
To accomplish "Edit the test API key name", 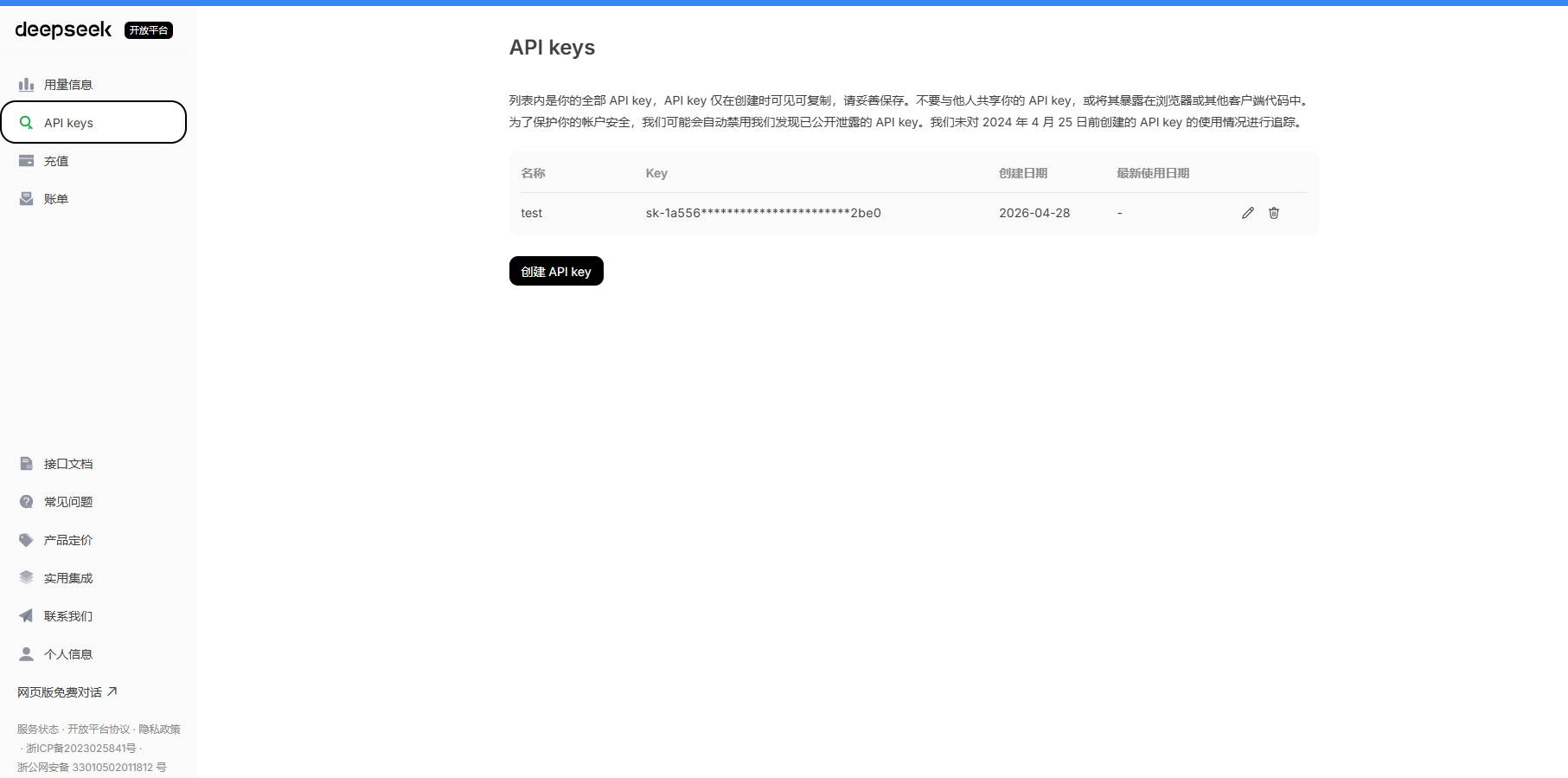I will pos(1247,213).
